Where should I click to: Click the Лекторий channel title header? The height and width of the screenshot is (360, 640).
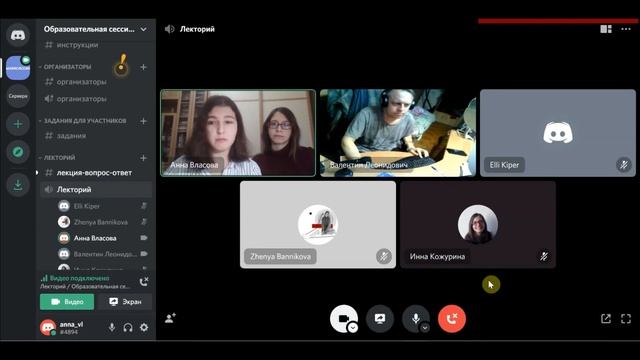(x=197, y=29)
